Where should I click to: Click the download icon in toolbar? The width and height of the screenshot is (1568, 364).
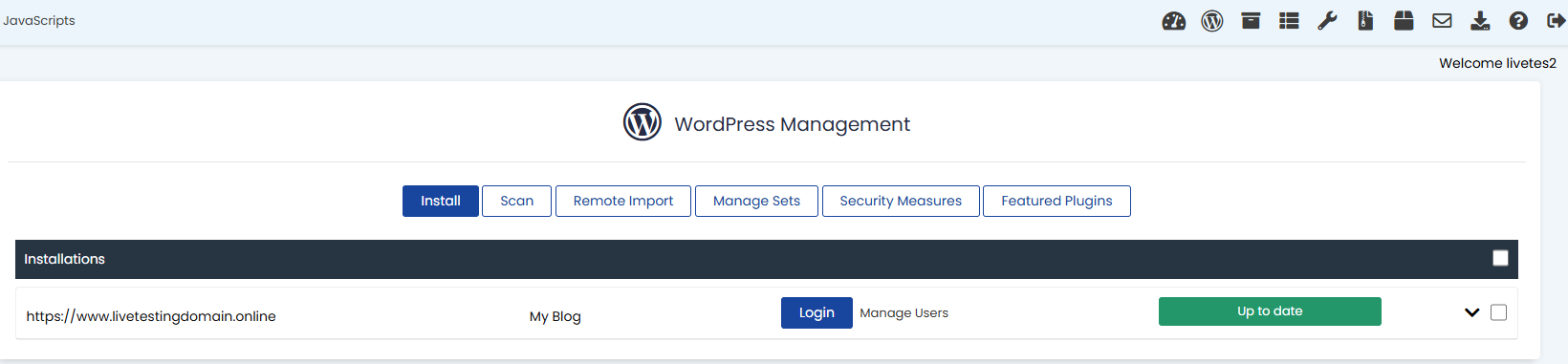pos(1480,21)
